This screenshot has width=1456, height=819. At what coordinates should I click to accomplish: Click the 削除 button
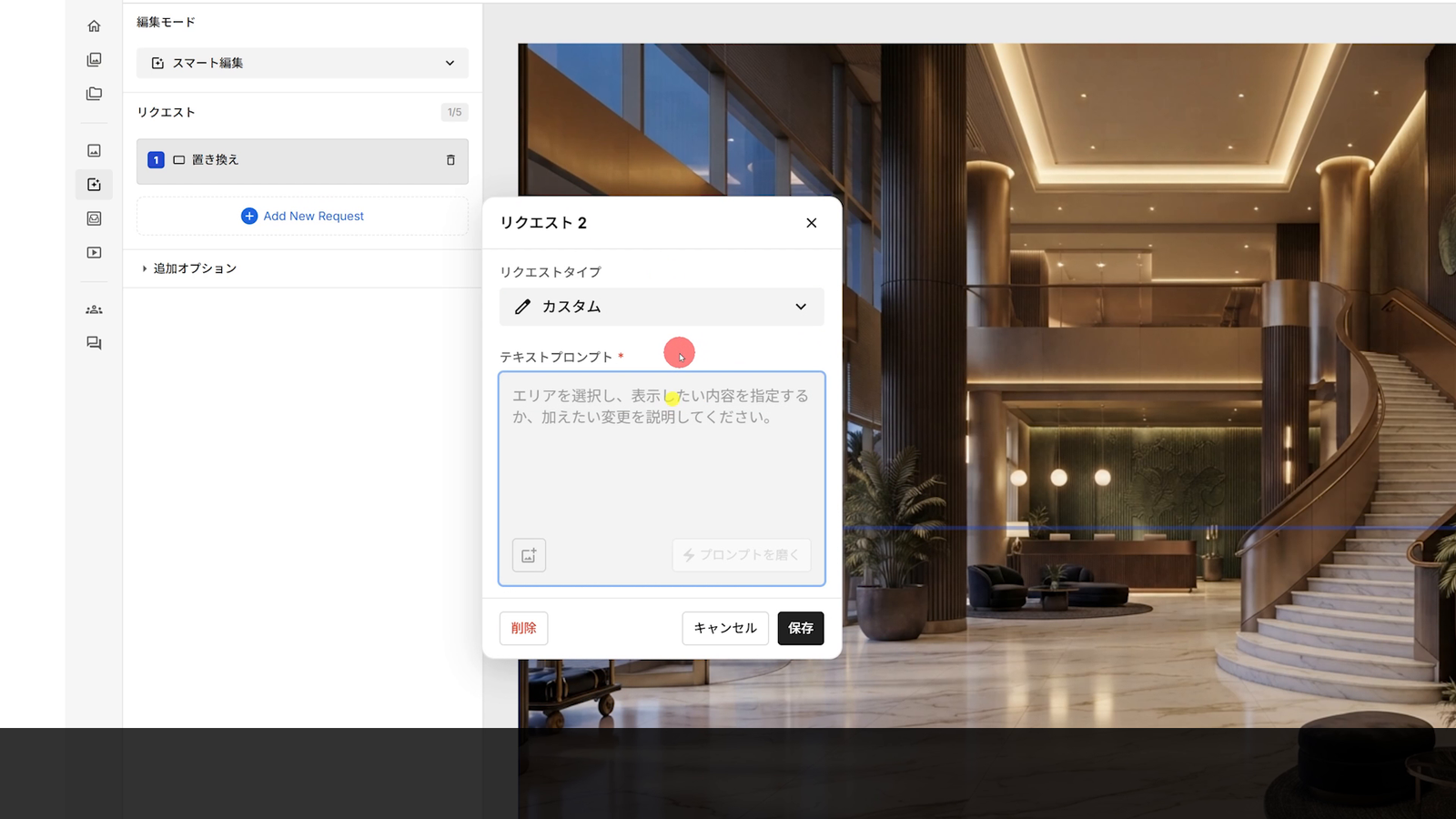523,628
